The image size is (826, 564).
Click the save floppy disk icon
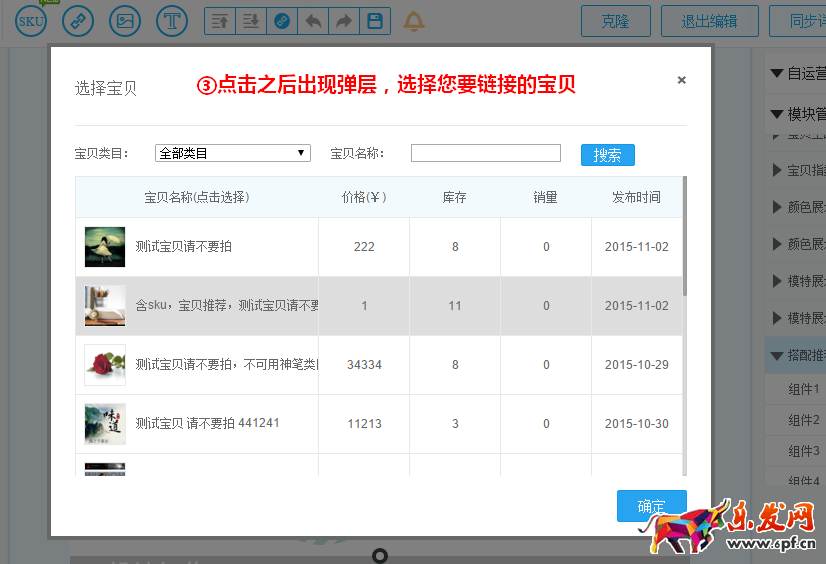click(x=374, y=20)
